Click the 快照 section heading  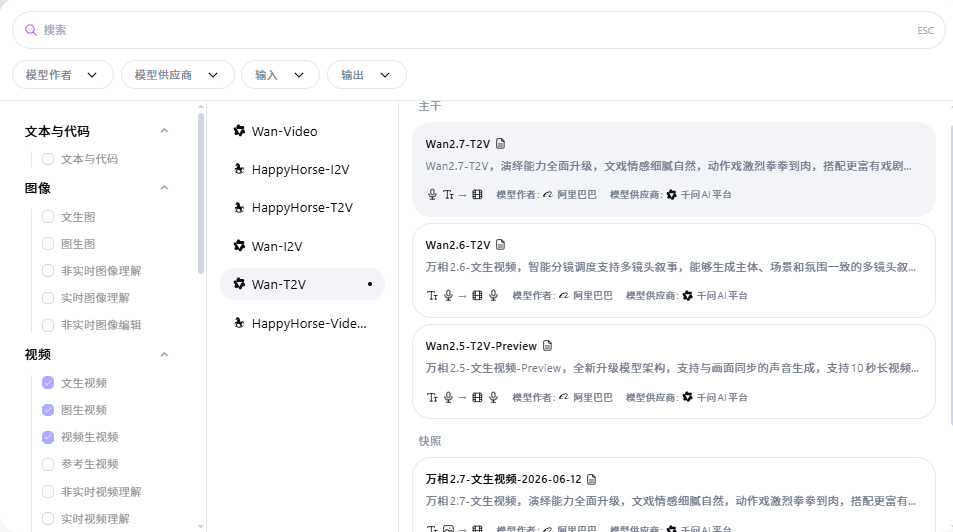pos(429,441)
